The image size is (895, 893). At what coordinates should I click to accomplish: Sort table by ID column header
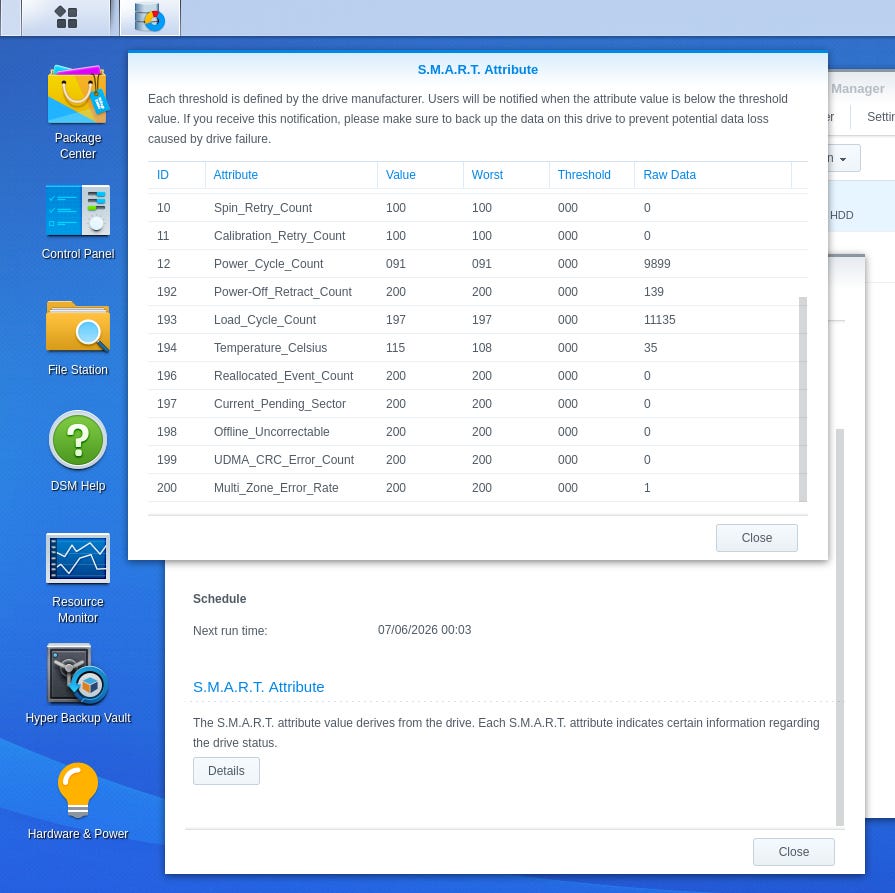pyautogui.click(x=176, y=175)
